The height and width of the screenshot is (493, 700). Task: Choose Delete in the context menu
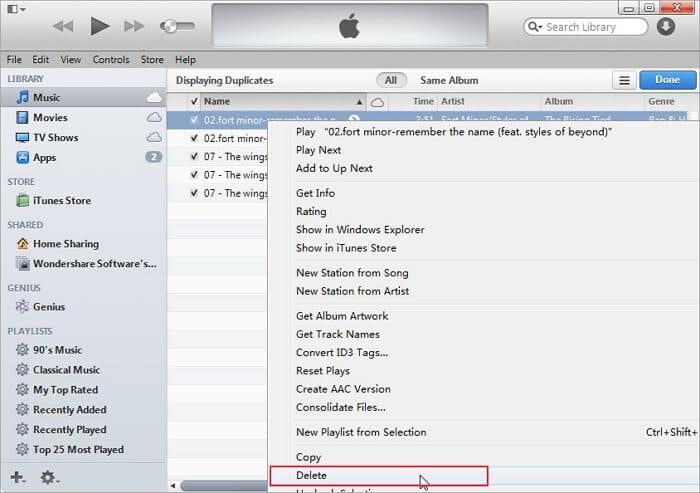tap(484, 476)
